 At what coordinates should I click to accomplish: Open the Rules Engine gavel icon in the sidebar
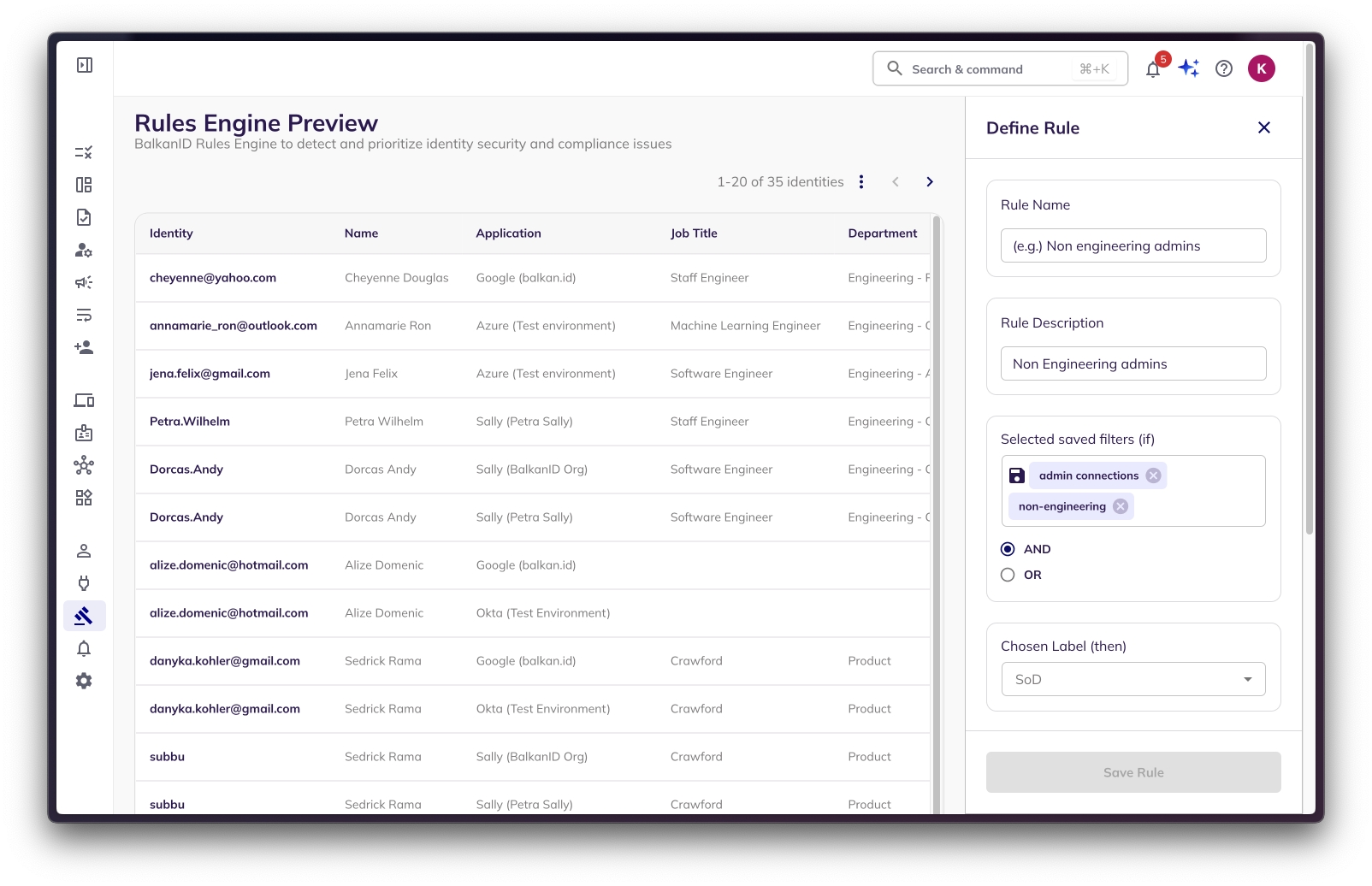pyautogui.click(x=84, y=616)
